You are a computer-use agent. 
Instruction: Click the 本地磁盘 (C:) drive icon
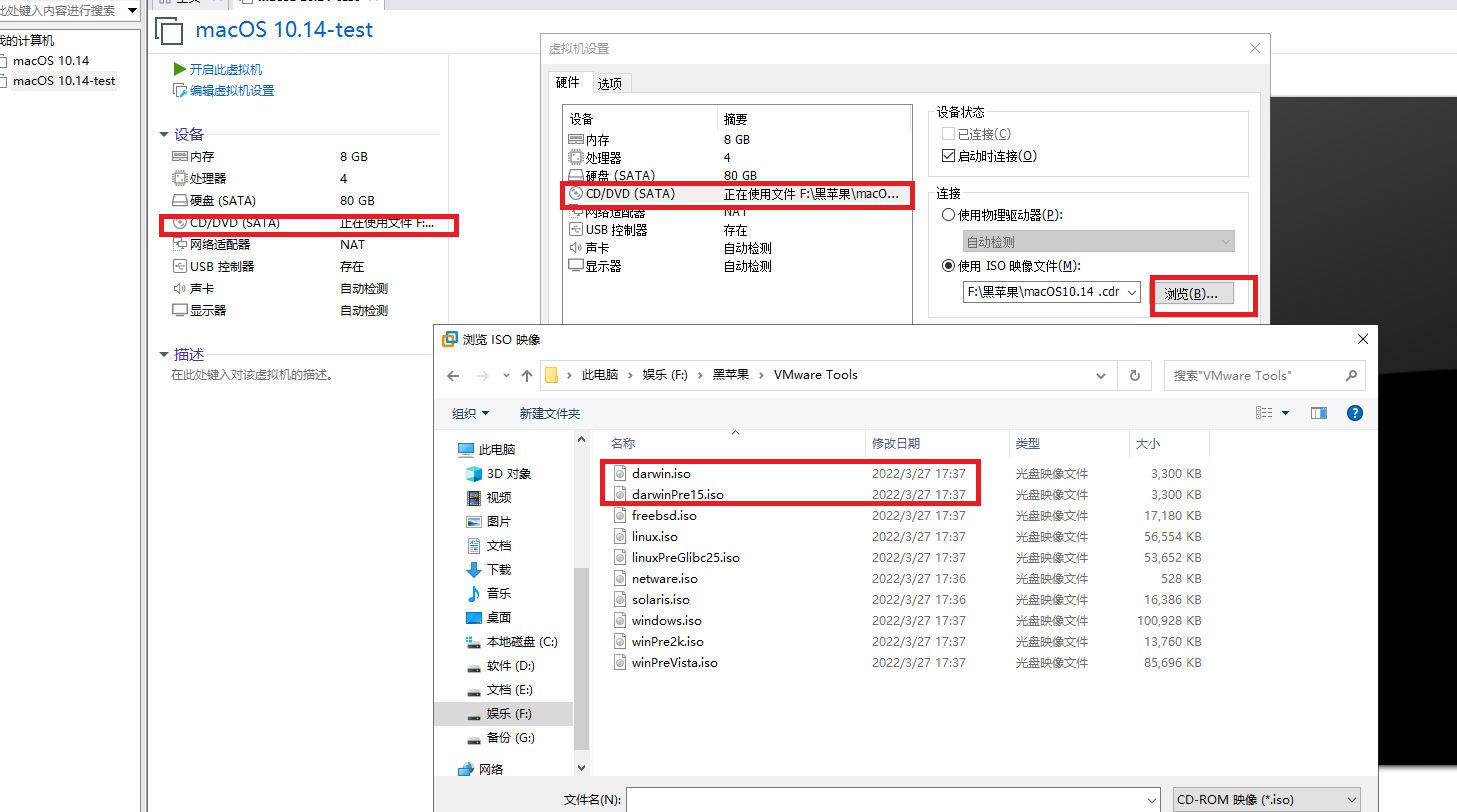coord(474,641)
